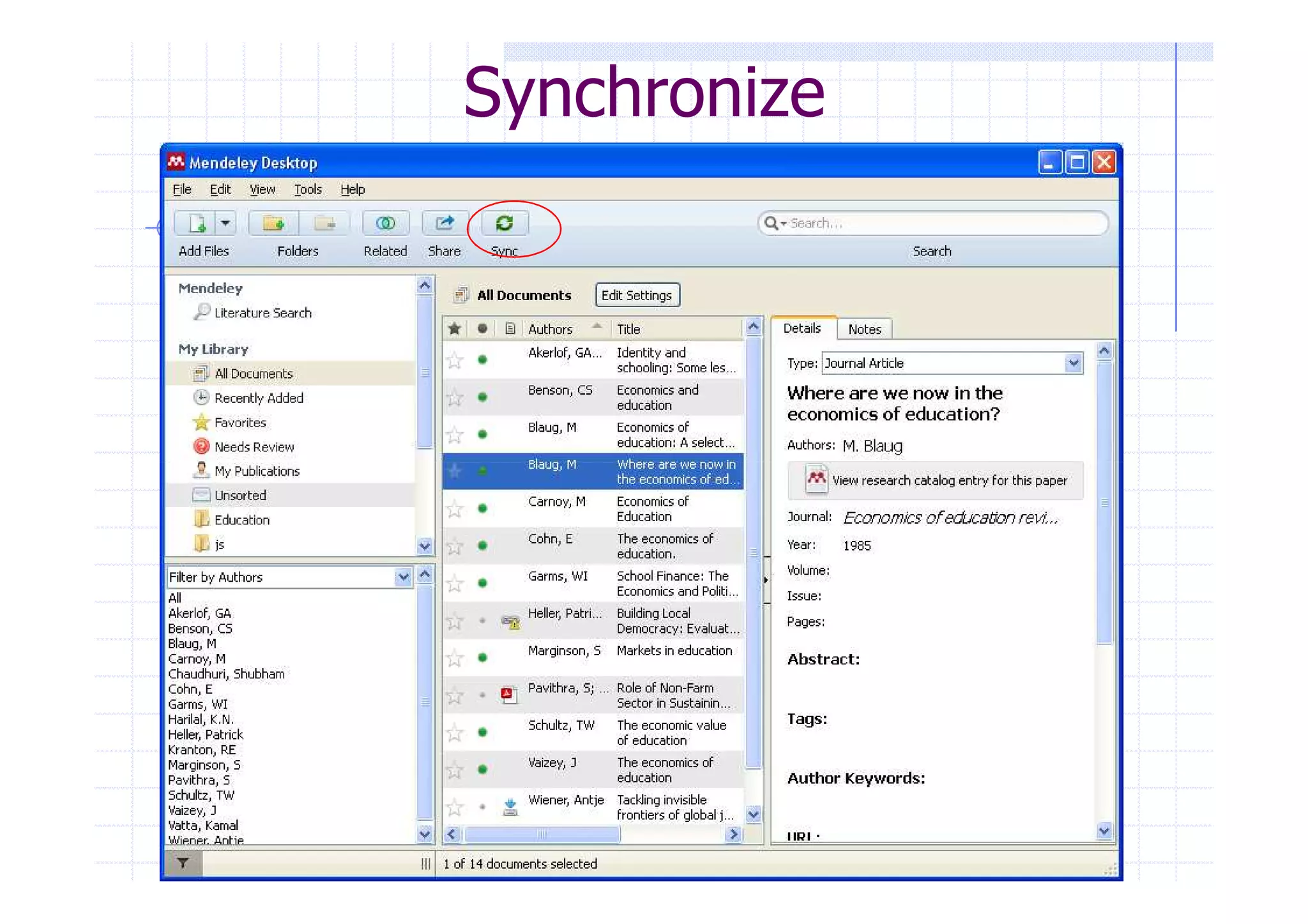The height and width of the screenshot is (924, 1308).
Task: Click the warning file icon in Heller row
Action: [510, 621]
